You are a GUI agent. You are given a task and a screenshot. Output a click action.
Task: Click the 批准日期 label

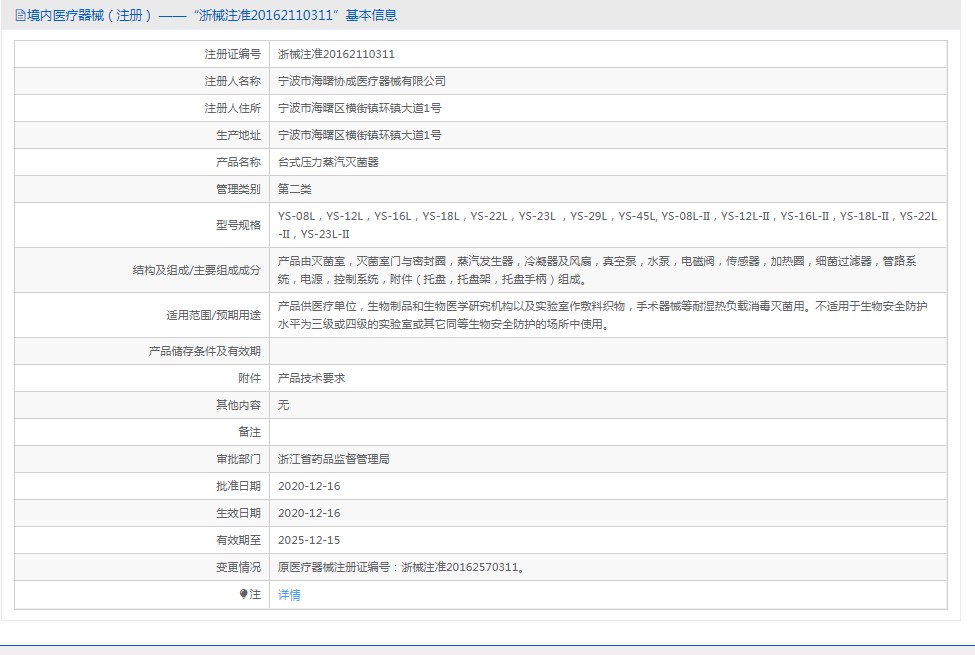click(238, 486)
